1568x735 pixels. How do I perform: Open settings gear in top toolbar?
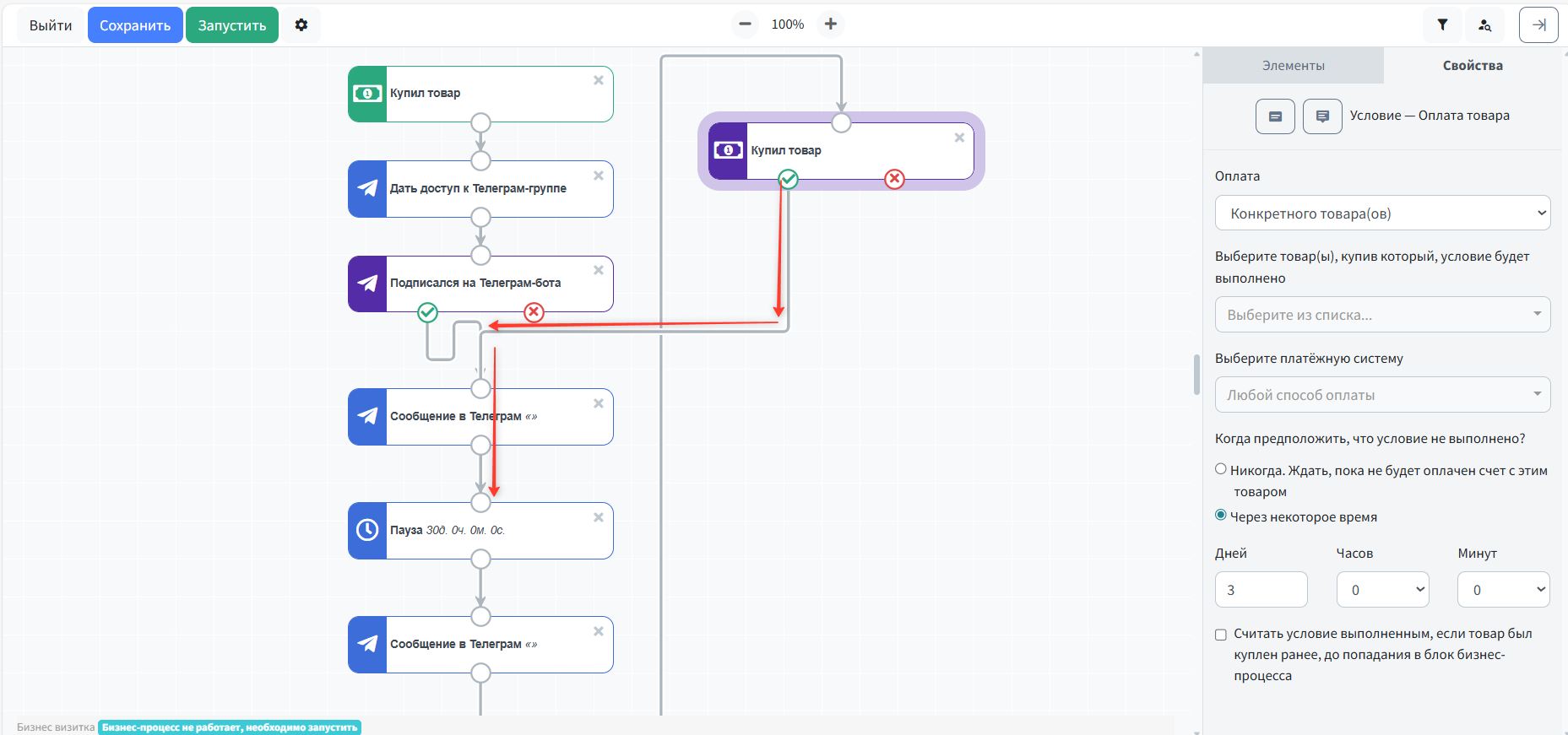click(x=301, y=25)
